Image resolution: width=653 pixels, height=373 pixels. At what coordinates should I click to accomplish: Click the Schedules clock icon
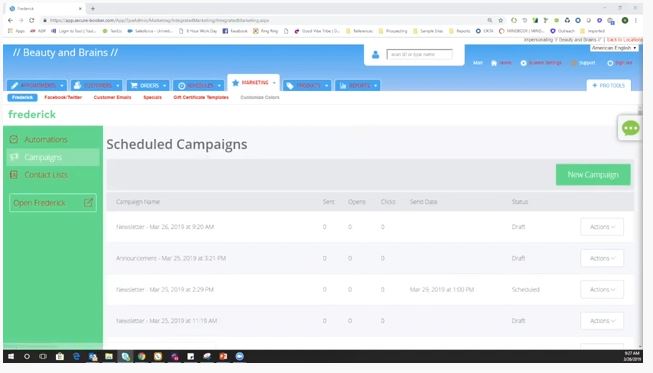coord(182,86)
